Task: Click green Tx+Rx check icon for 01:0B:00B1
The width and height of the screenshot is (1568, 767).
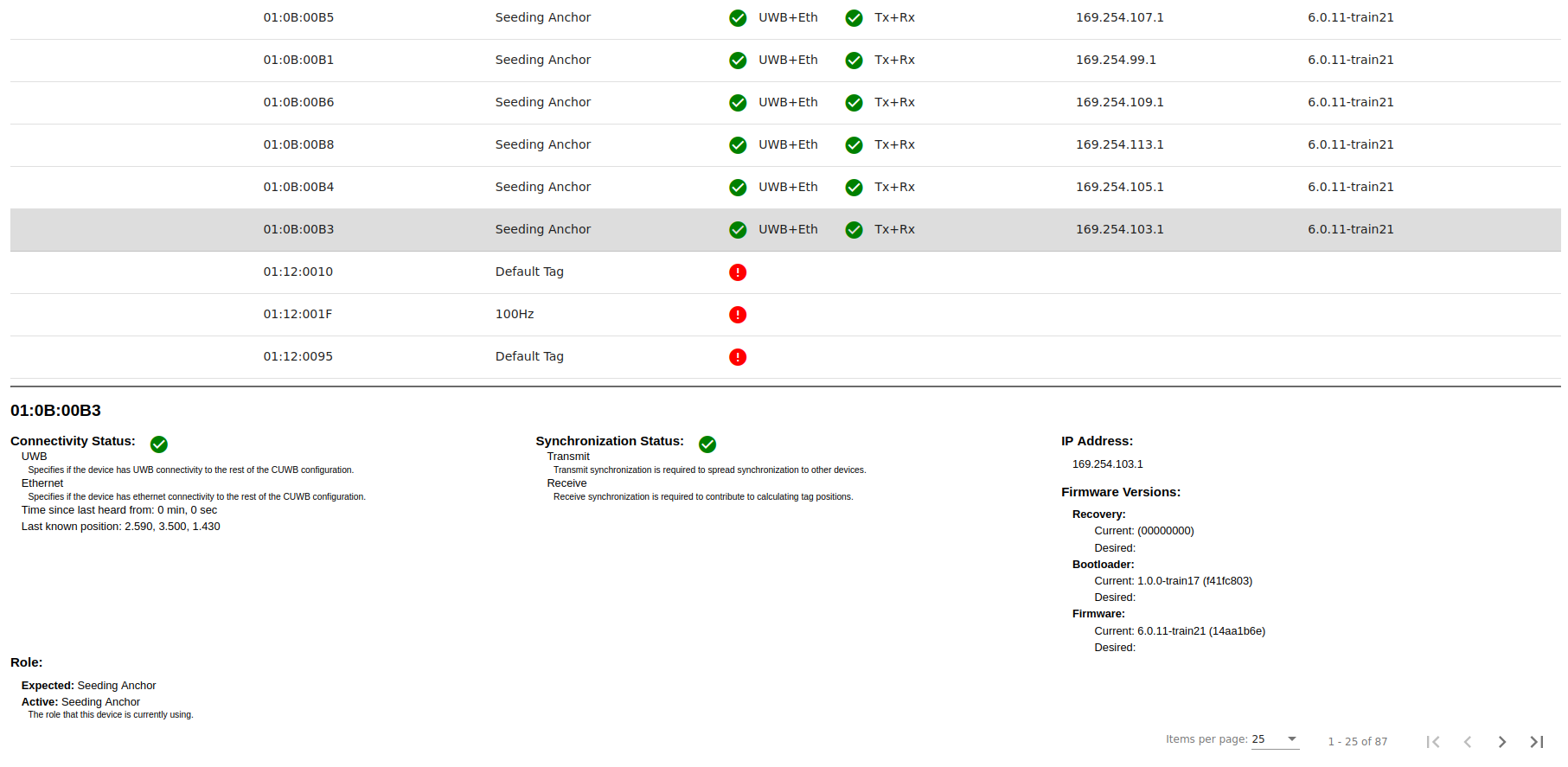Action: (854, 61)
